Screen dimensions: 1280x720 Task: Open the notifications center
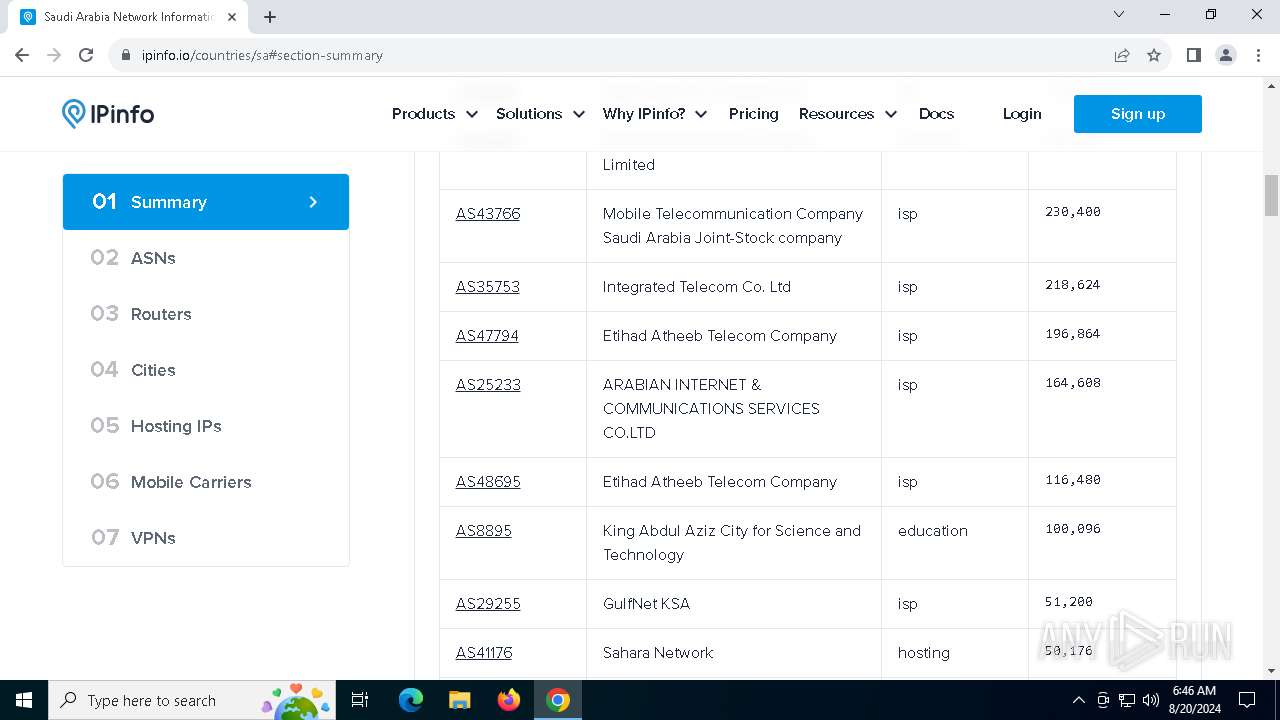[x=1247, y=700]
